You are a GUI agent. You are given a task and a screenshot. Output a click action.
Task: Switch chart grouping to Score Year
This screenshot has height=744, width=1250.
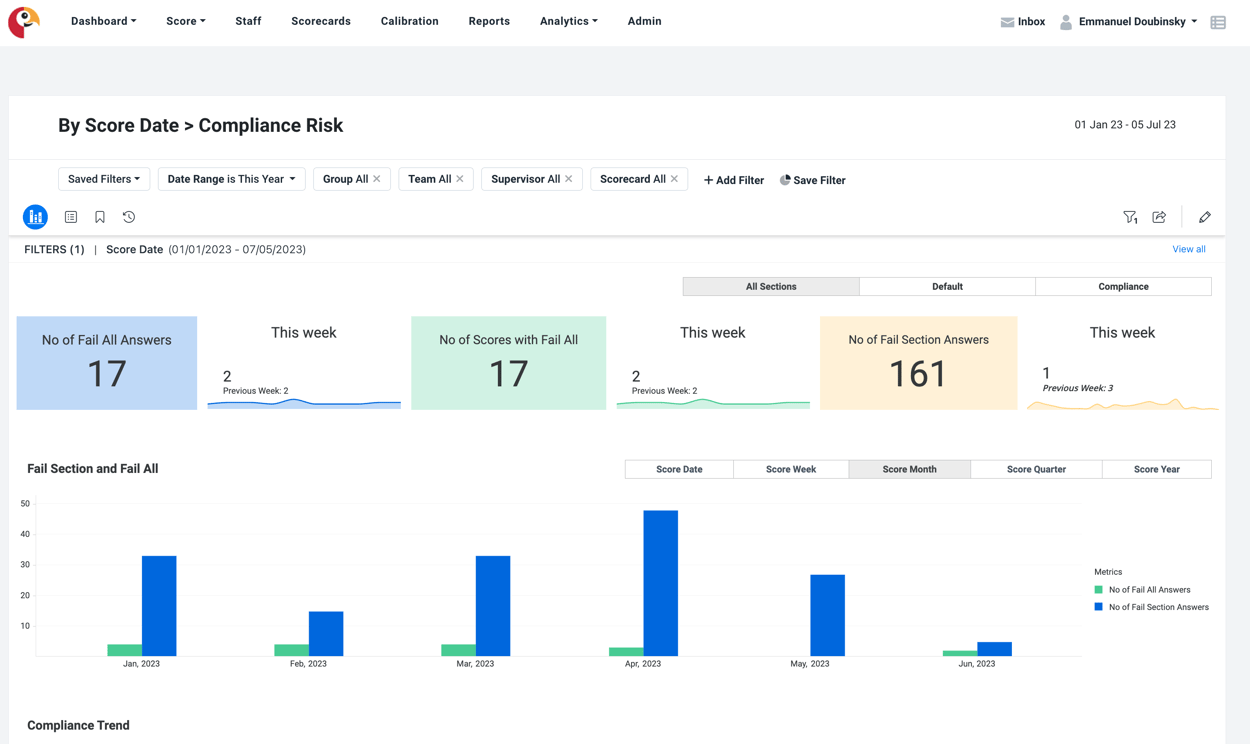1157,469
